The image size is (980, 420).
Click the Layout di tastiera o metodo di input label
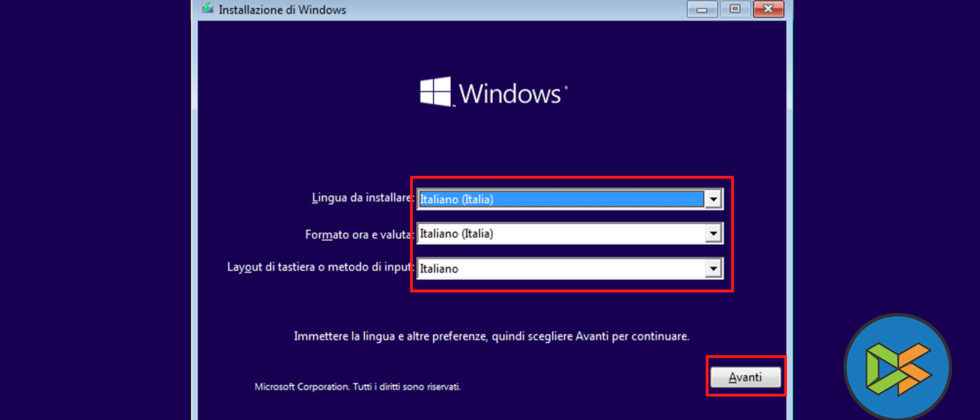(x=321, y=268)
